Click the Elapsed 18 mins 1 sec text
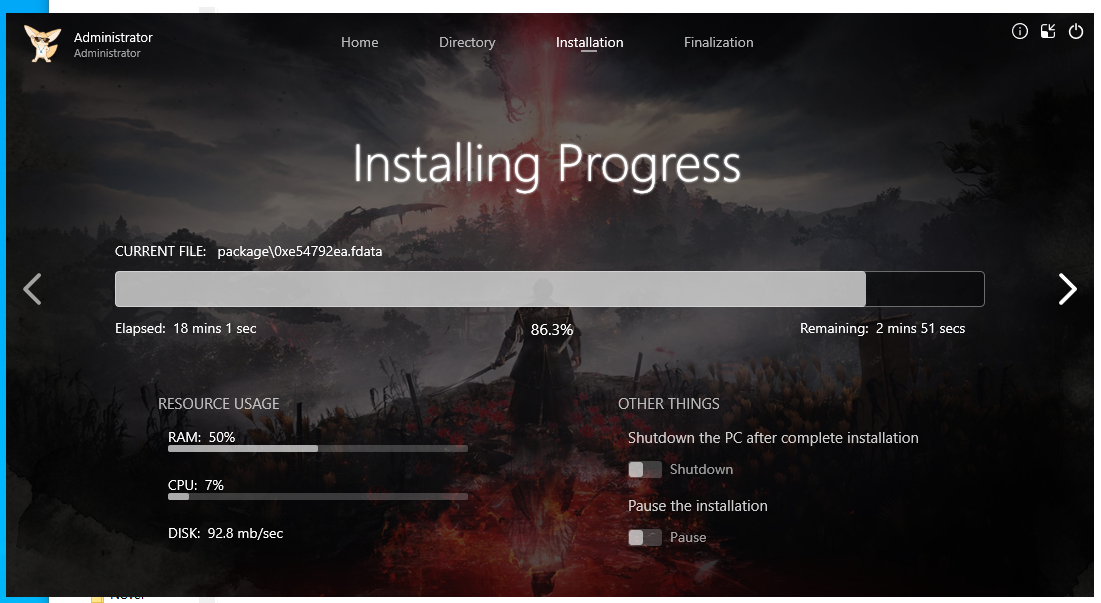The image size is (1101, 603). pyautogui.click(x=185, y=329)
